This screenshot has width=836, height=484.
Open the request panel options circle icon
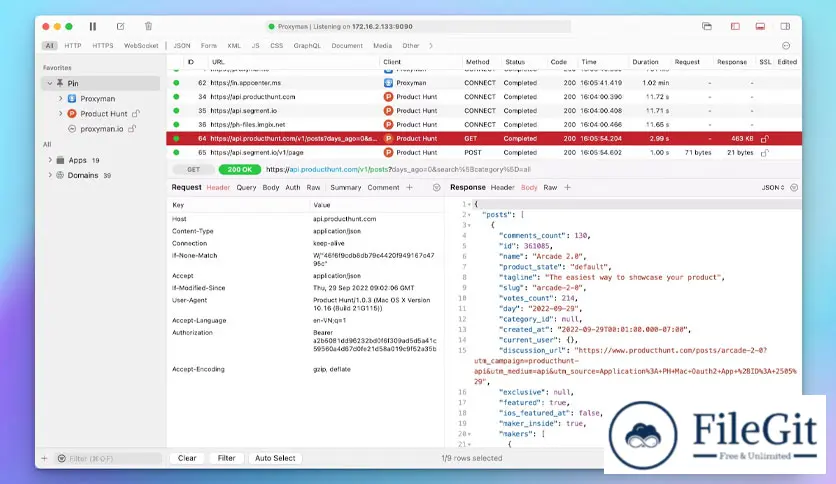[437, 188]
